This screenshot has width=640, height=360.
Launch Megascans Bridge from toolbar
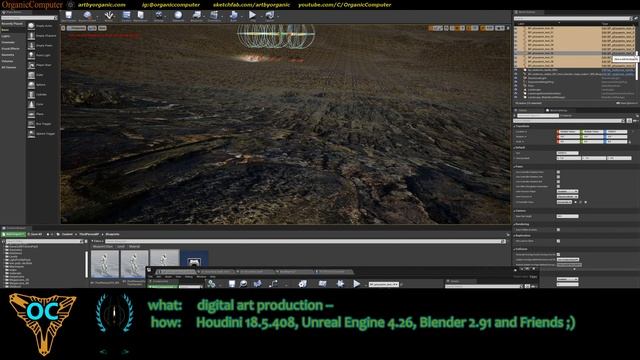(x=178, y=16)
